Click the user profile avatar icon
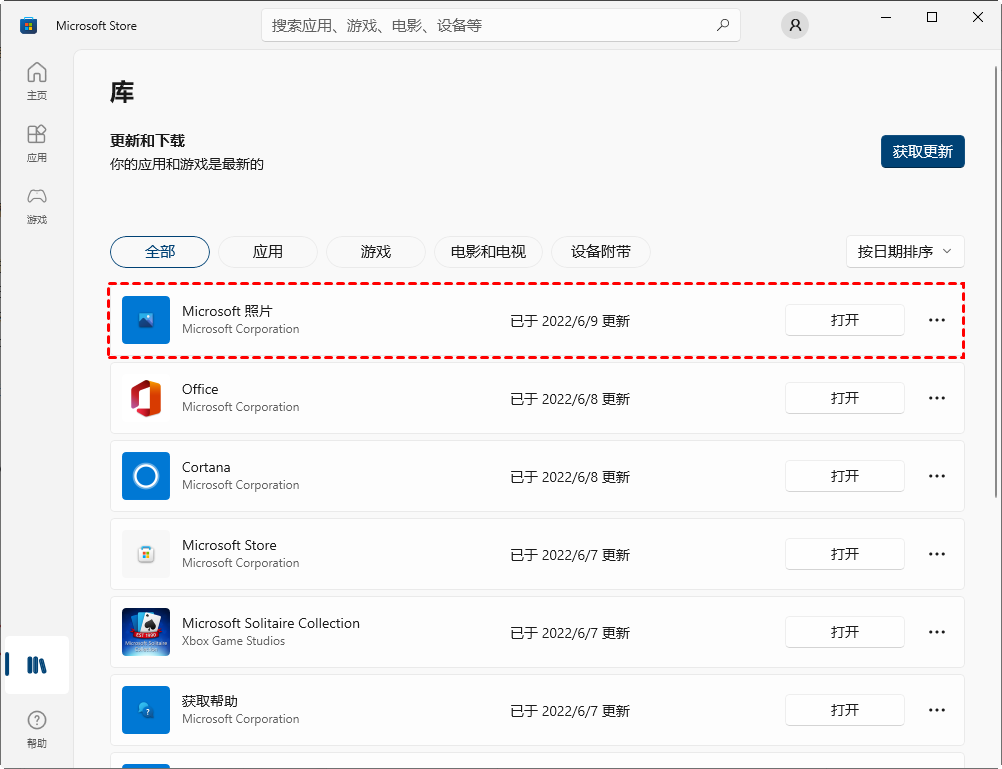The image size is (1002, 769). [795, 26]
